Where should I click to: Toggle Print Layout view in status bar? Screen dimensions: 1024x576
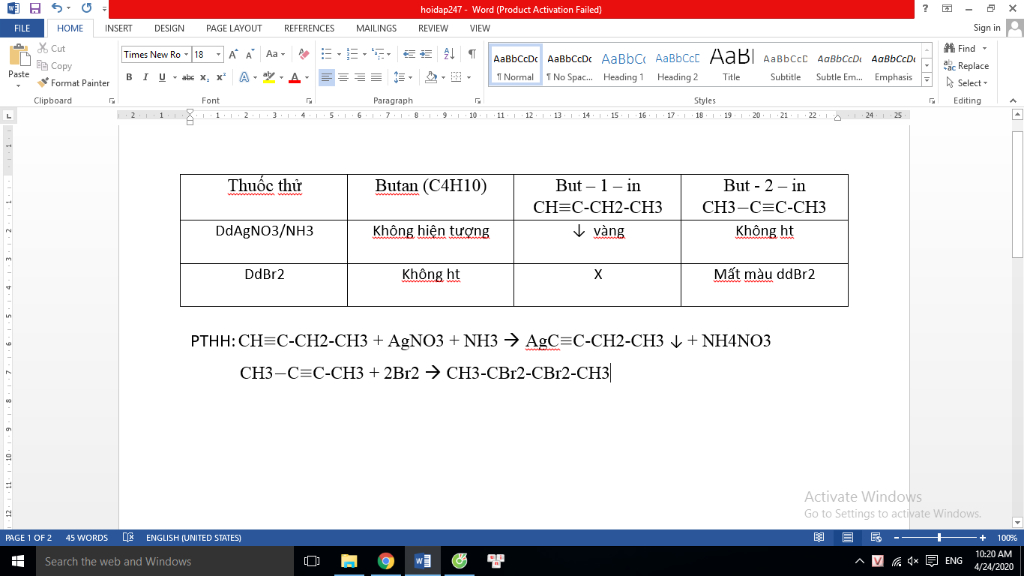click(848, 537)
